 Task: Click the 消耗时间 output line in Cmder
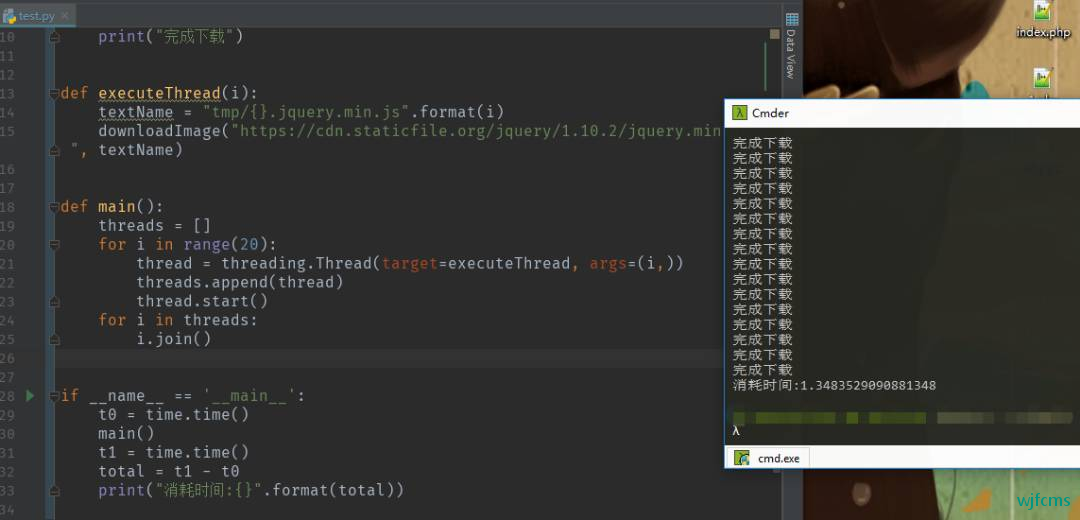tap(834, 386)
